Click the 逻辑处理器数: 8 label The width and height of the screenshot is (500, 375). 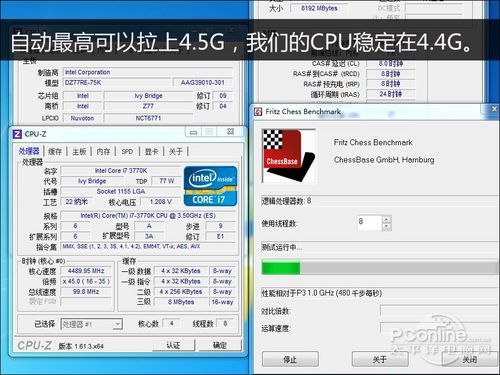pos(286,201)
